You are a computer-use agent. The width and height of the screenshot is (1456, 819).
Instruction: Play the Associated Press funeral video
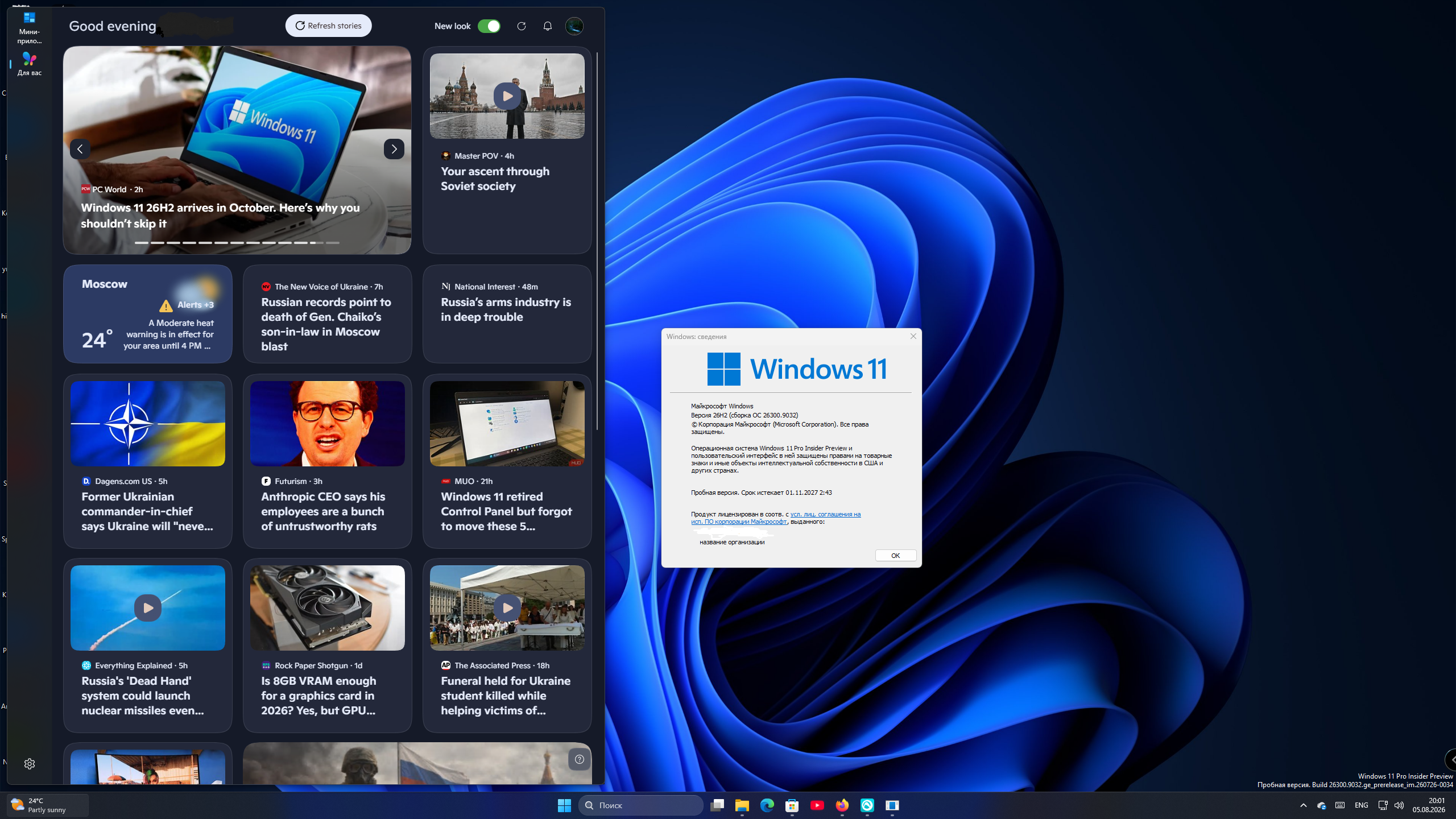pos(507,608)
